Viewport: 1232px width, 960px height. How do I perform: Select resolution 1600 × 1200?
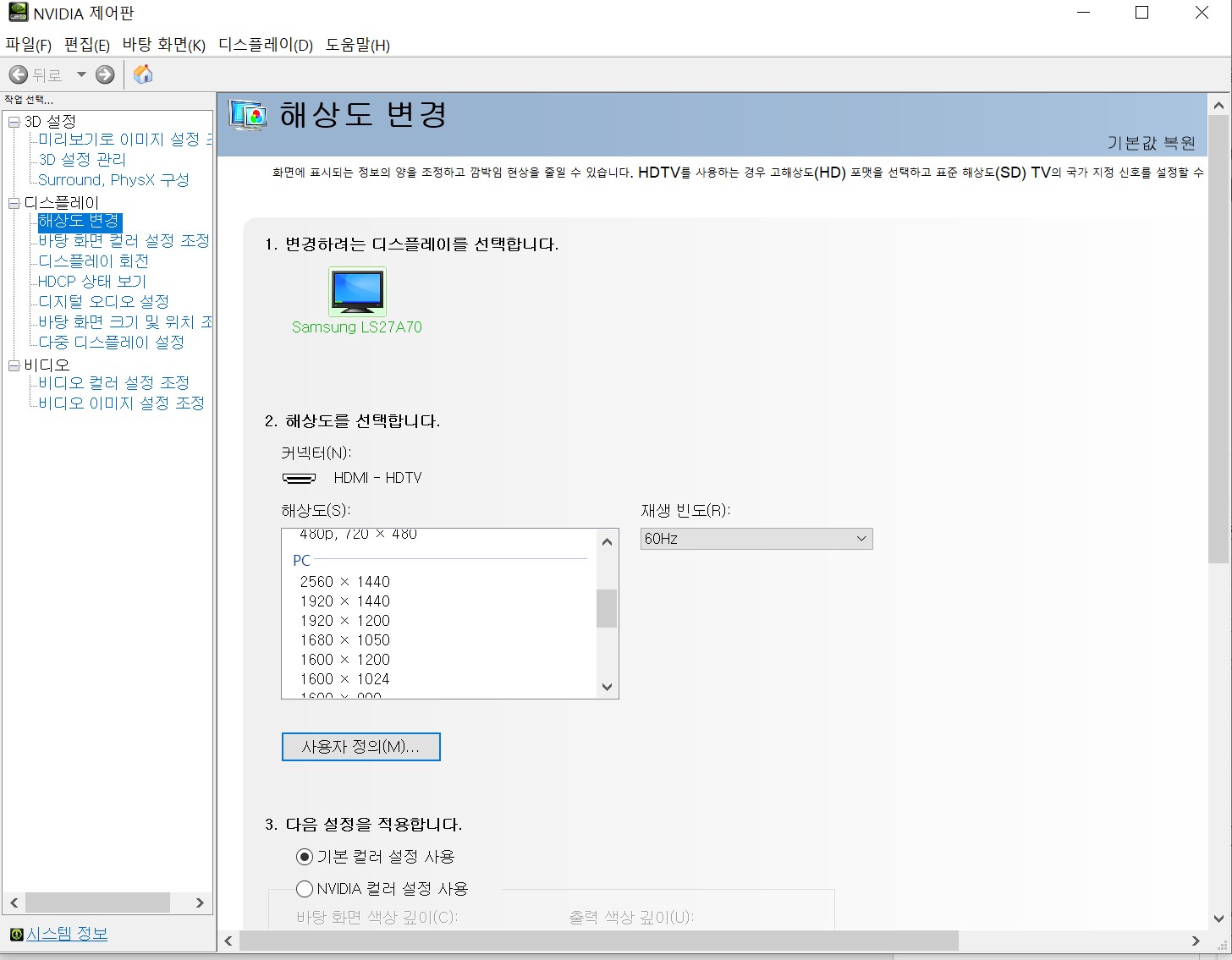[344, 660]
